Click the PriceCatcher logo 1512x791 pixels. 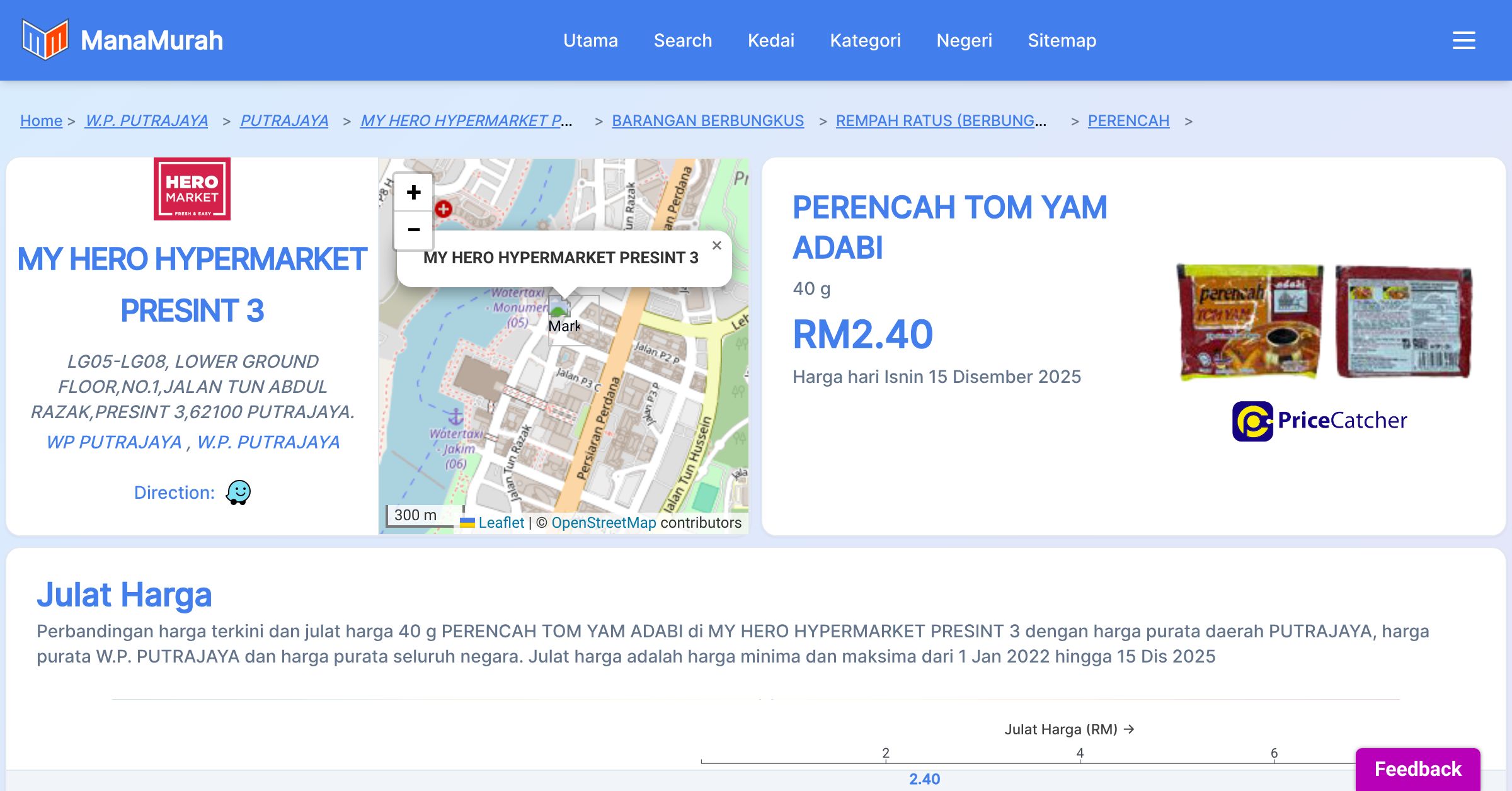1319,421
